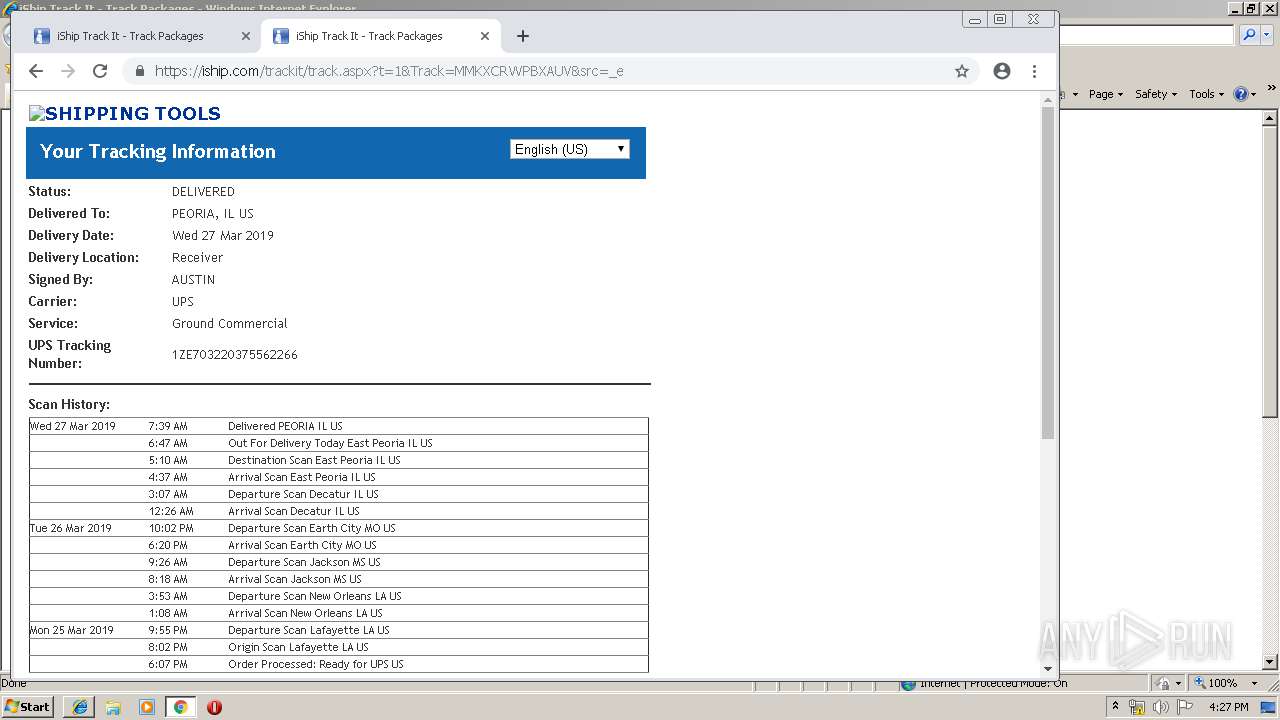The image size is (1280, 720).
Task: Click the Chrome page scrollbar thumb
Action: click(1048, 272)
